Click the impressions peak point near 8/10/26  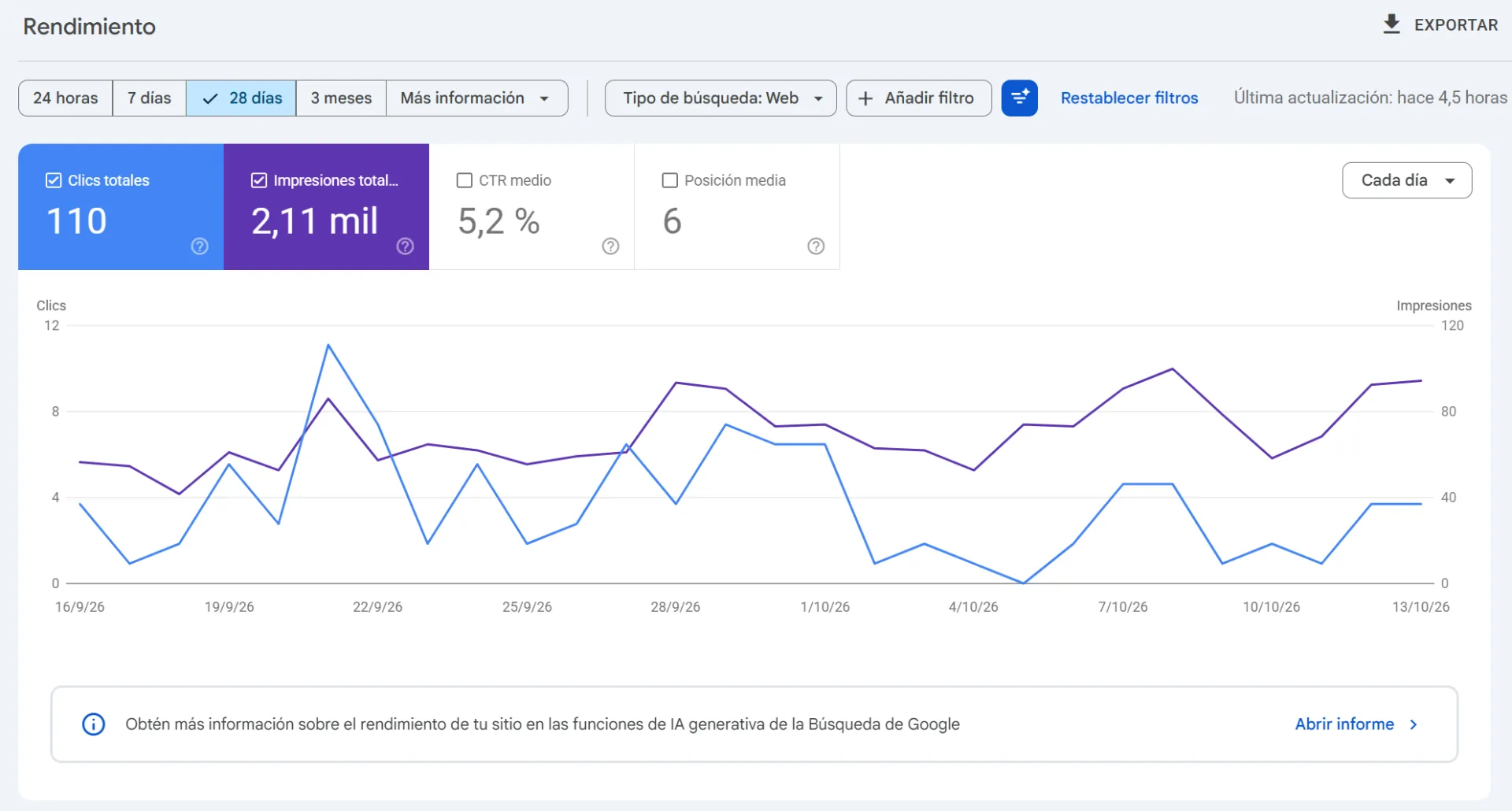1173,368
